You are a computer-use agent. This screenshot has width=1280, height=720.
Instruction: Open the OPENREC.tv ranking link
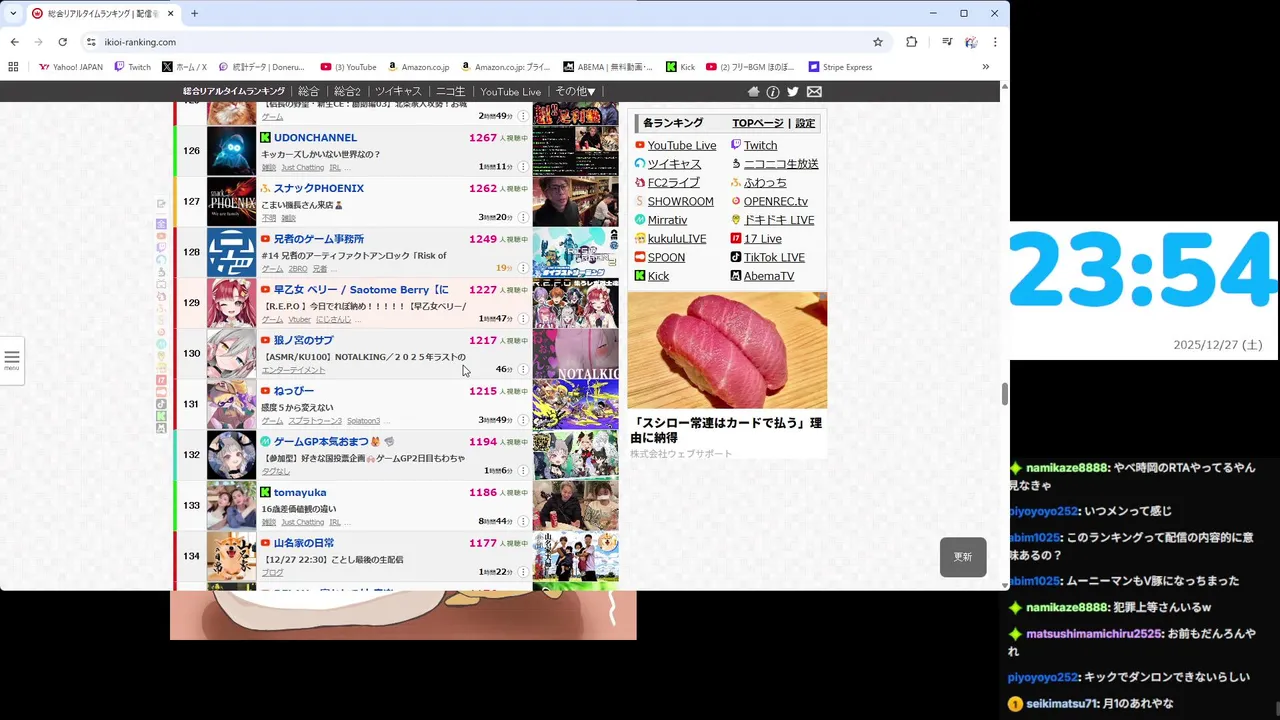pos(776,201)
